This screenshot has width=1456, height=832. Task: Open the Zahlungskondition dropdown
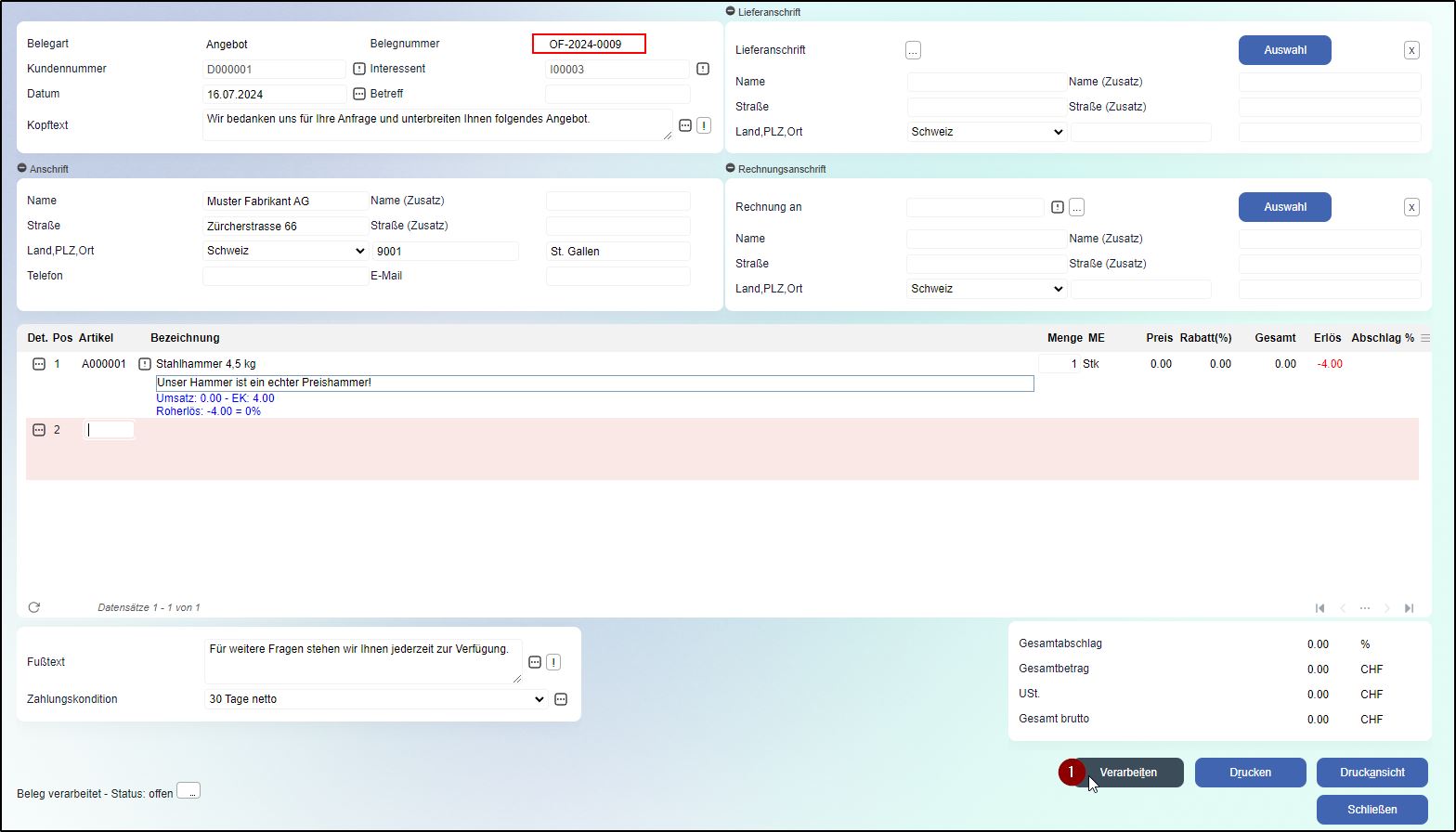click(x=375, y=699)
